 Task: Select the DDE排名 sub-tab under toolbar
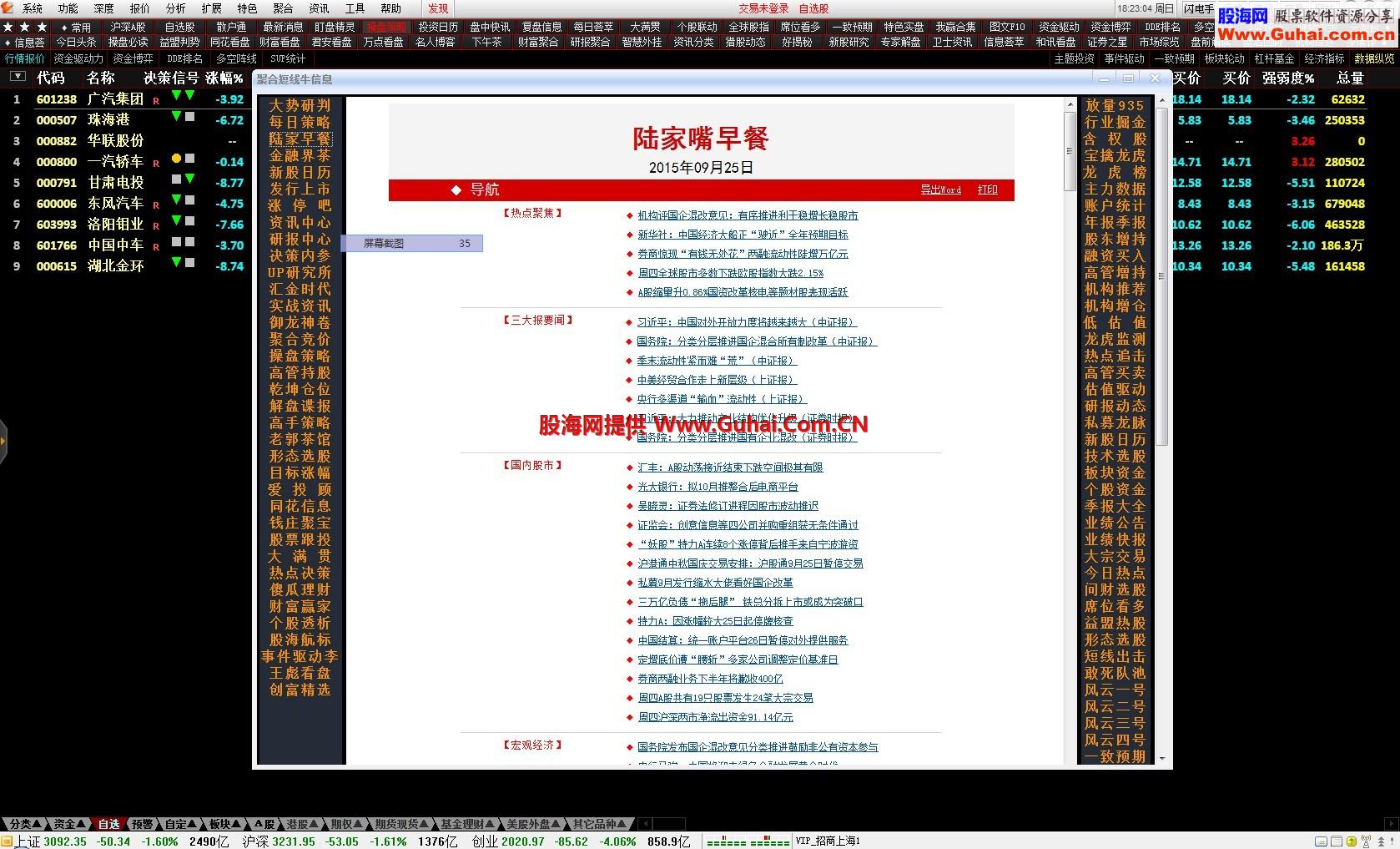click(184, 59)
